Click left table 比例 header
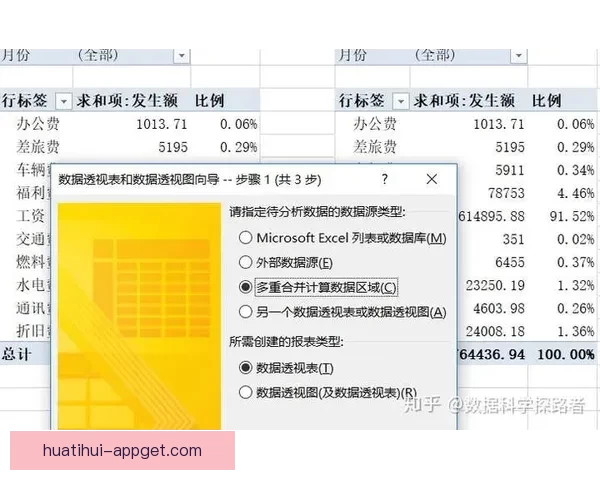Viewport: 600px width, 480px height. tap(209, 101)
